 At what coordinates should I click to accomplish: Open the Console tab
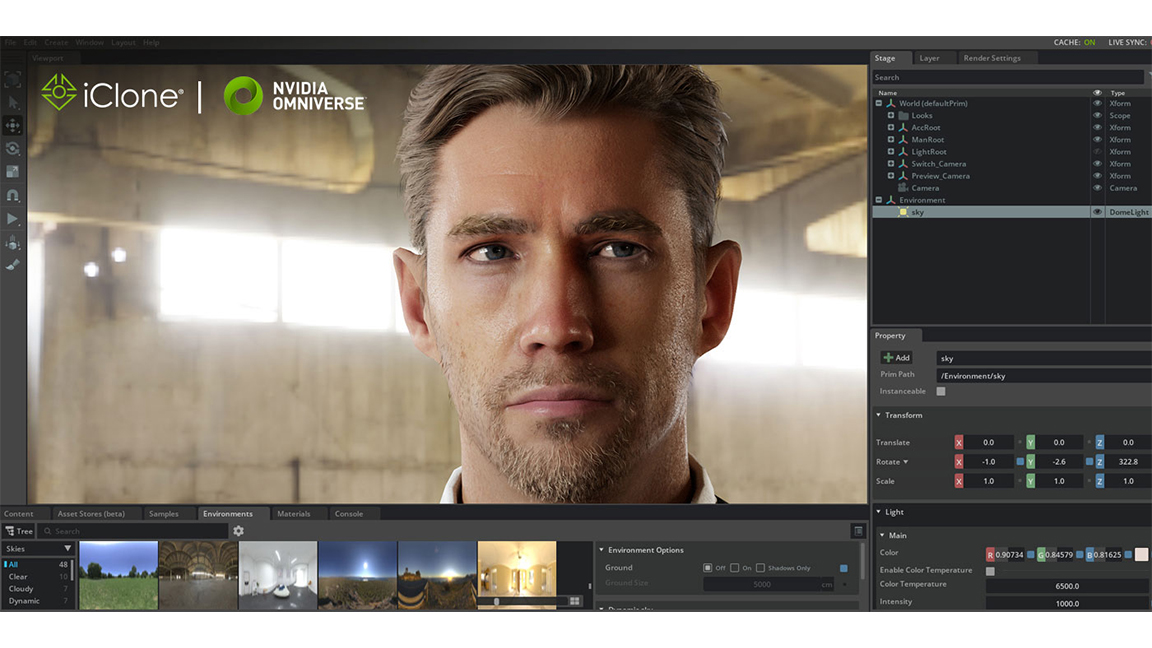pos(349,514)
